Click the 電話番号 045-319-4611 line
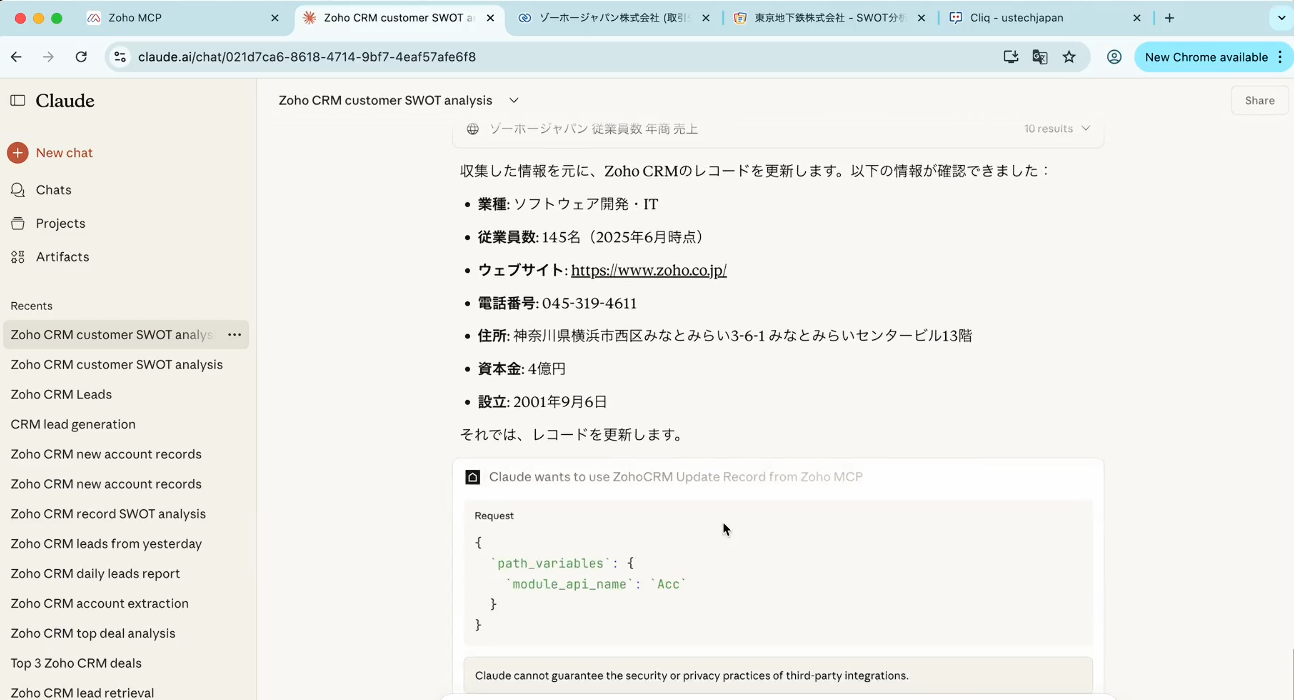Viewport: 1294px width, 700px height. (557, 303)
